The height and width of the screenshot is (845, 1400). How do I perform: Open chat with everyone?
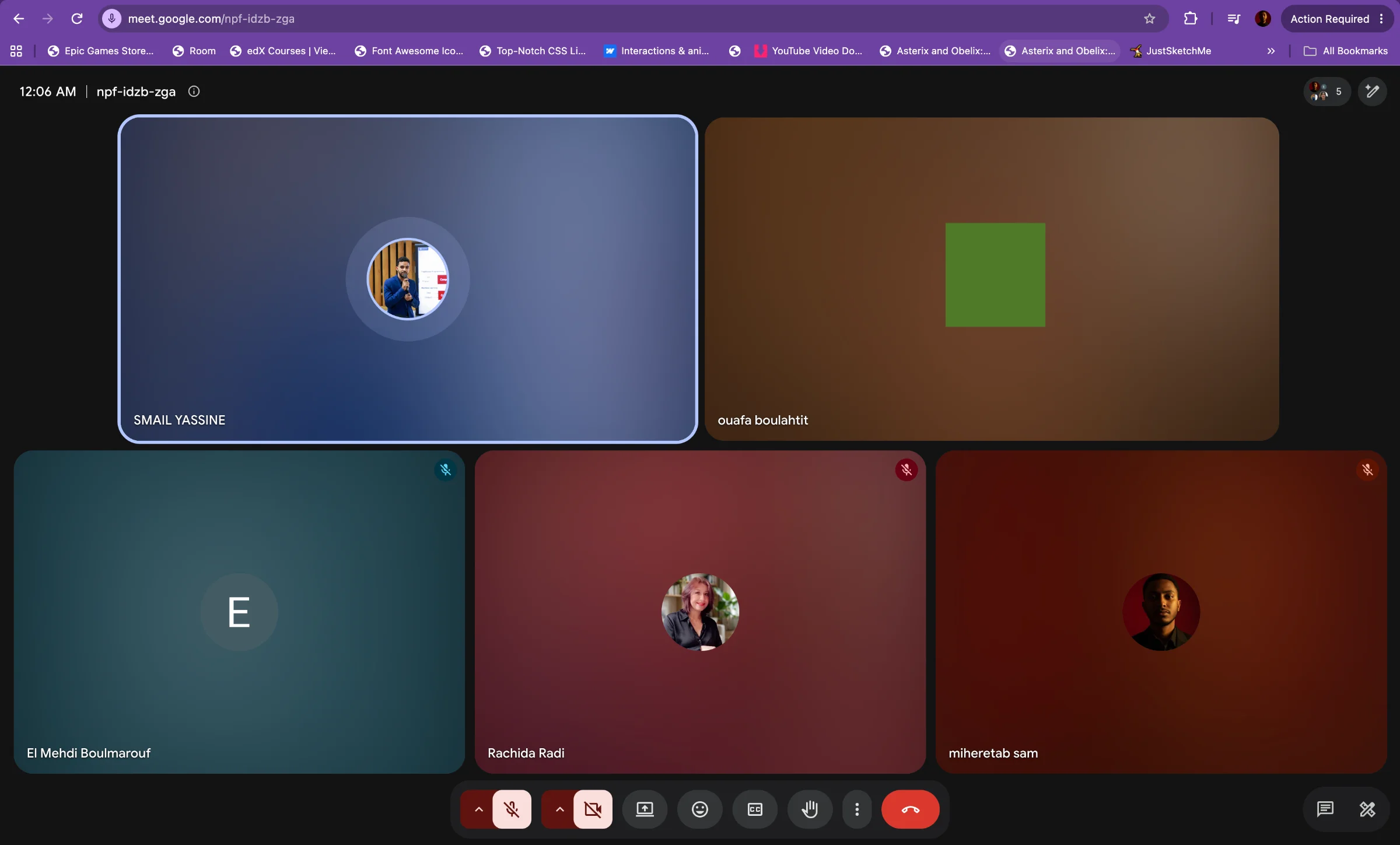[x=1325, y=809]
